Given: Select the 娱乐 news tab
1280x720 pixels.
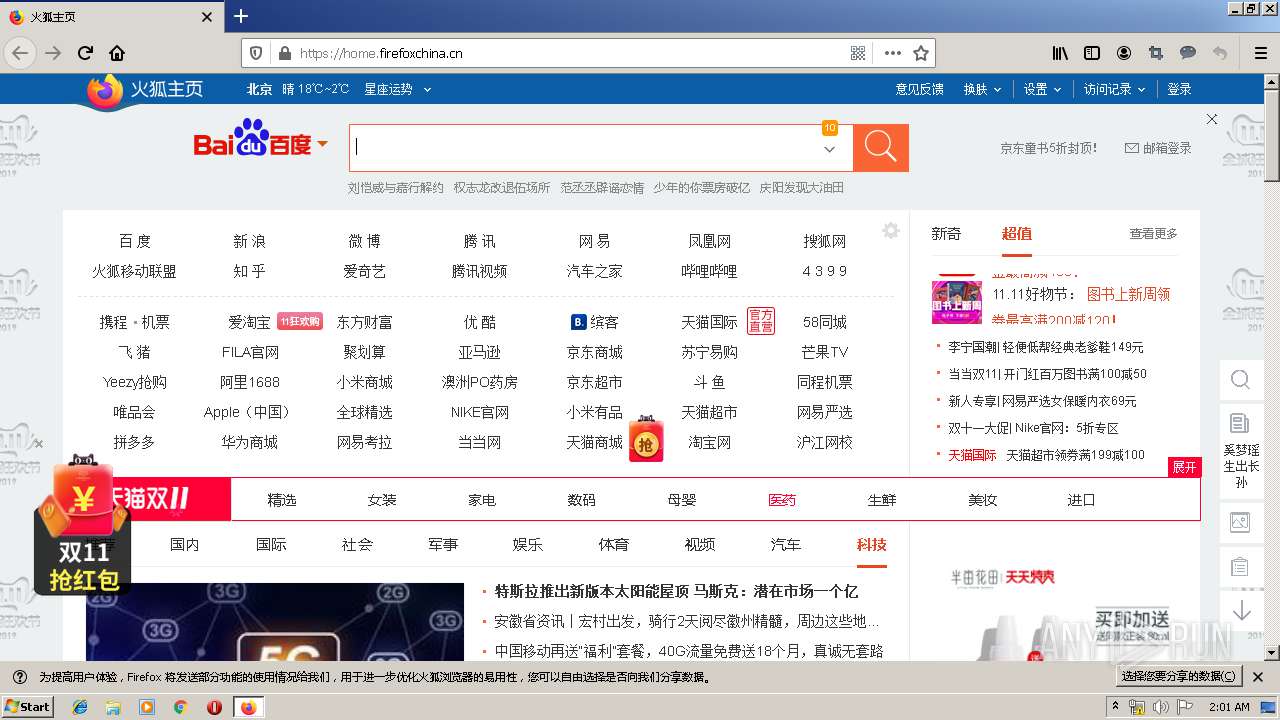Looking at the screenshot, I should coord(527,544).
